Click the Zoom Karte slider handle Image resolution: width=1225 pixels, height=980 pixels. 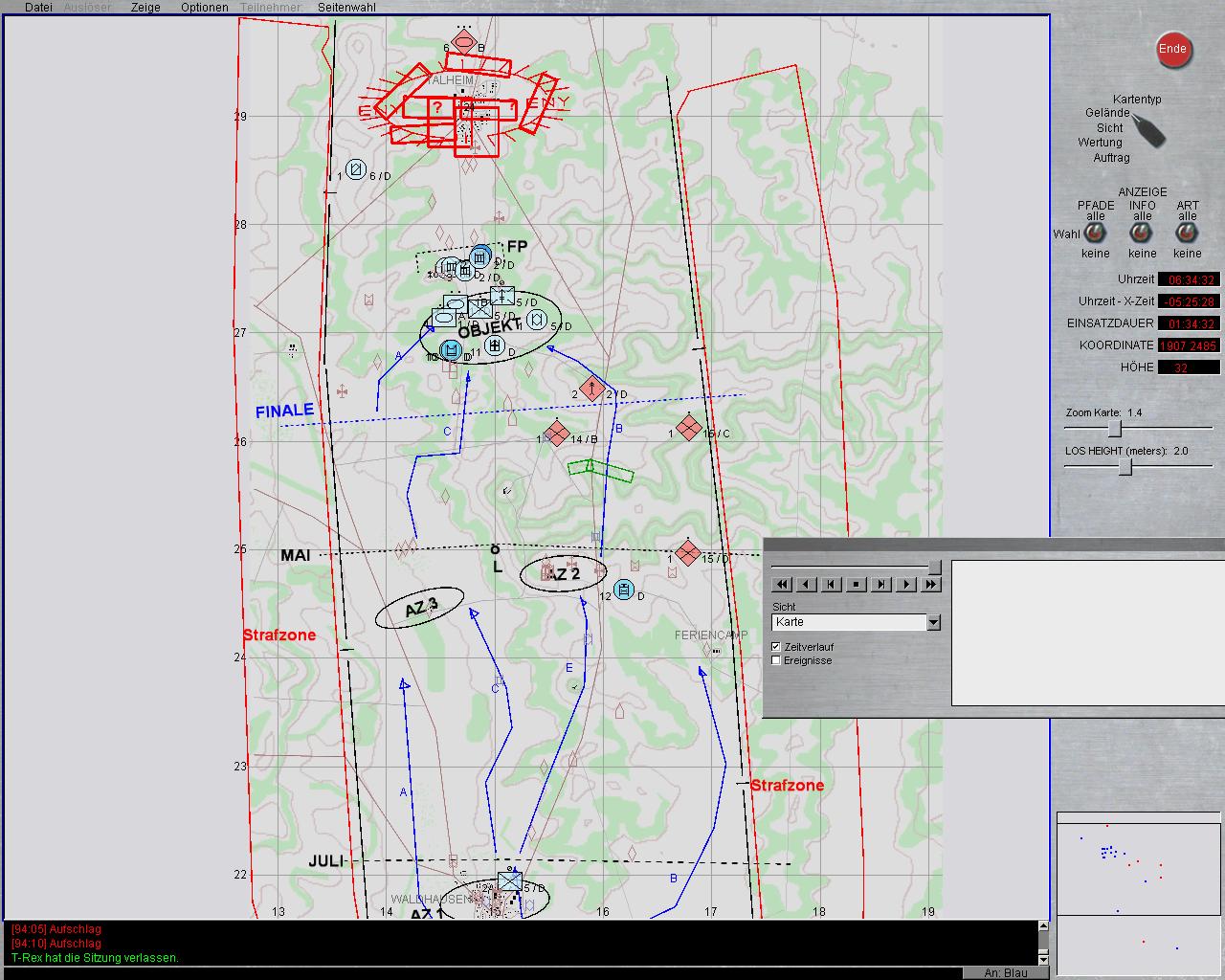pyautogui.click(x=1114, y=429)
